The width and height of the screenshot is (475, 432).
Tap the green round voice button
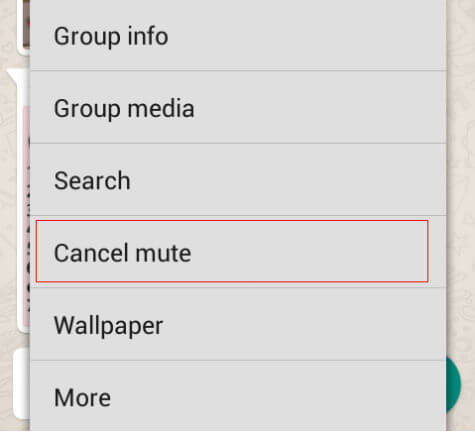tap(454, 385)
